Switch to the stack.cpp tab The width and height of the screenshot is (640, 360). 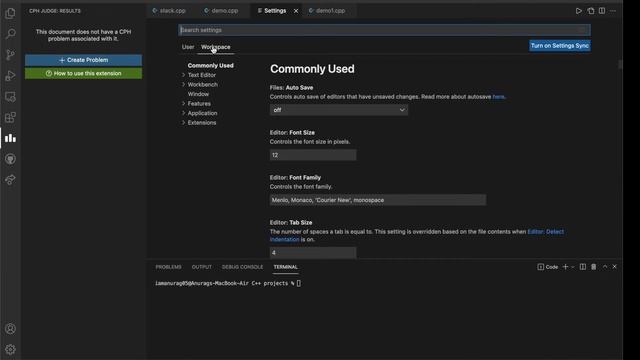[172, 11]
